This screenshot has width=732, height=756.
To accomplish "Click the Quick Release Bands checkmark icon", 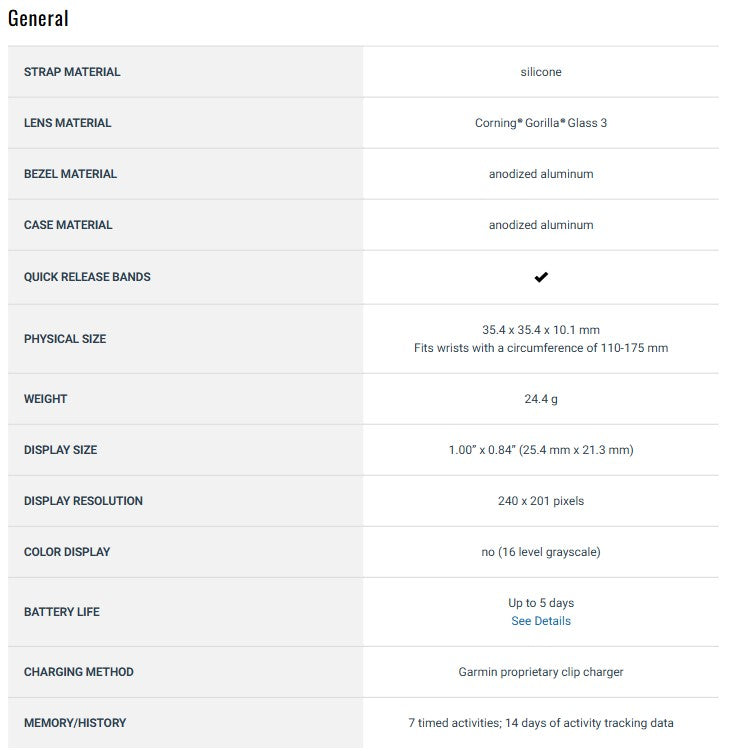I will click(541, 277).
